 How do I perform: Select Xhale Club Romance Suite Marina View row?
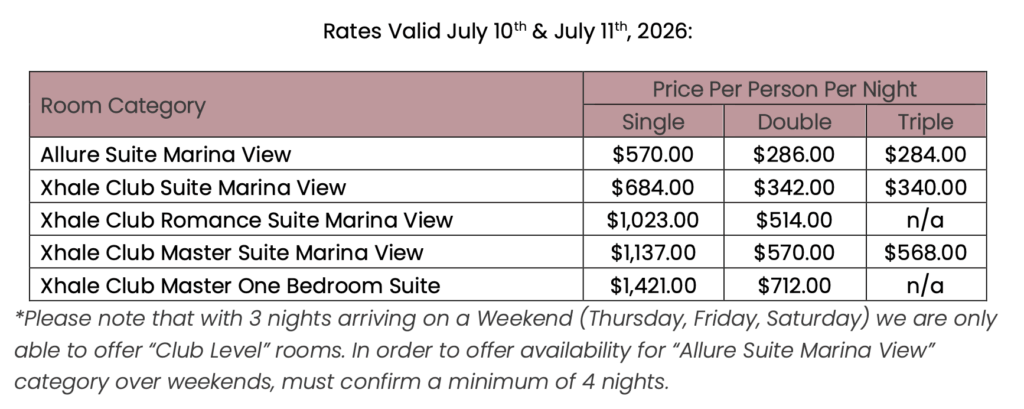tap(246, 220)
